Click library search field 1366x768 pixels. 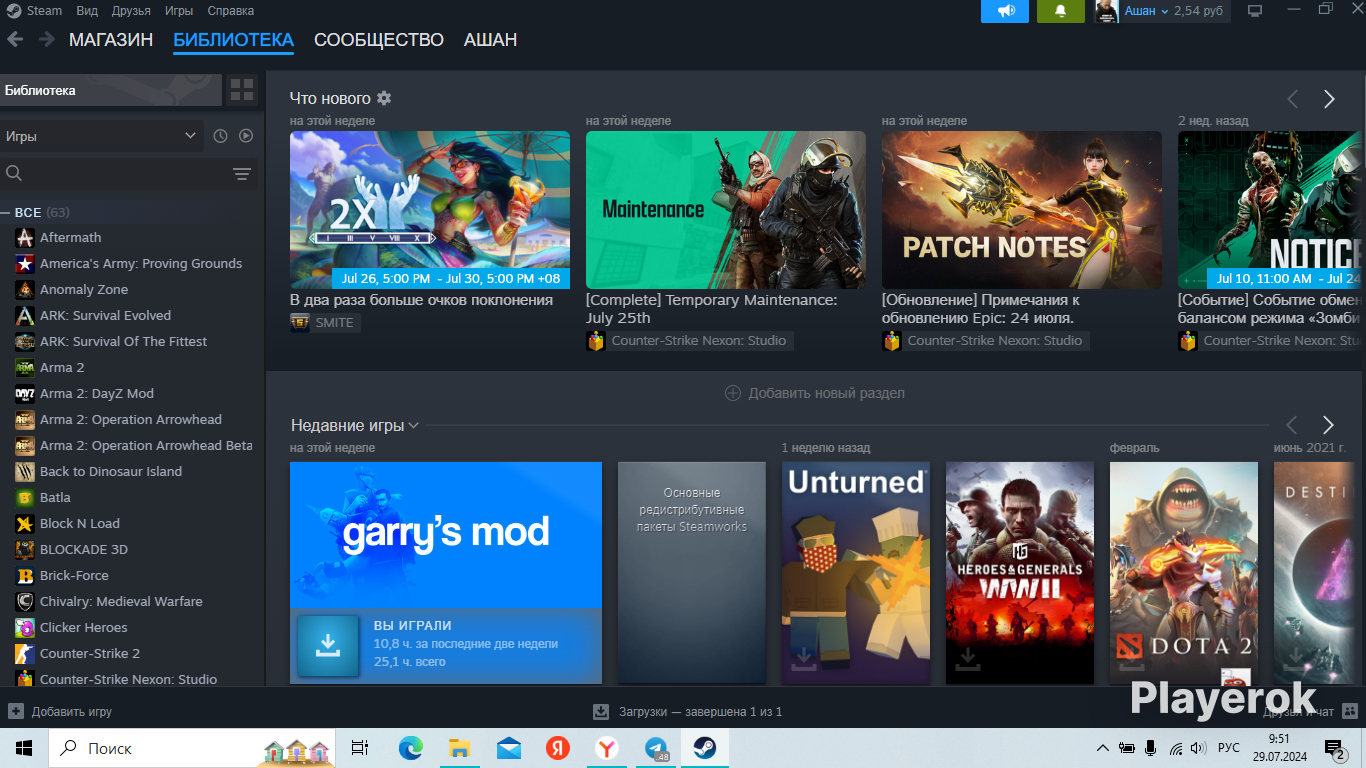click(x=115, y=174)
